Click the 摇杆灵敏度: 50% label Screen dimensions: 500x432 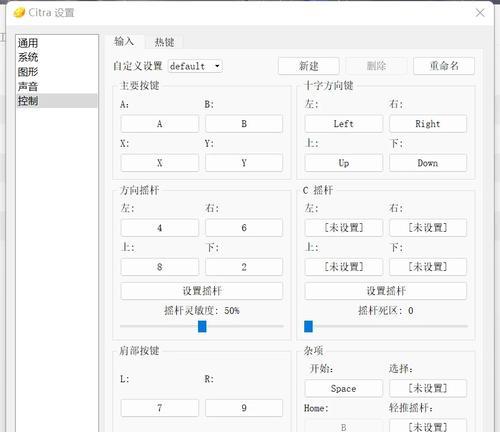pyautogui.click(x=202, y=311)
